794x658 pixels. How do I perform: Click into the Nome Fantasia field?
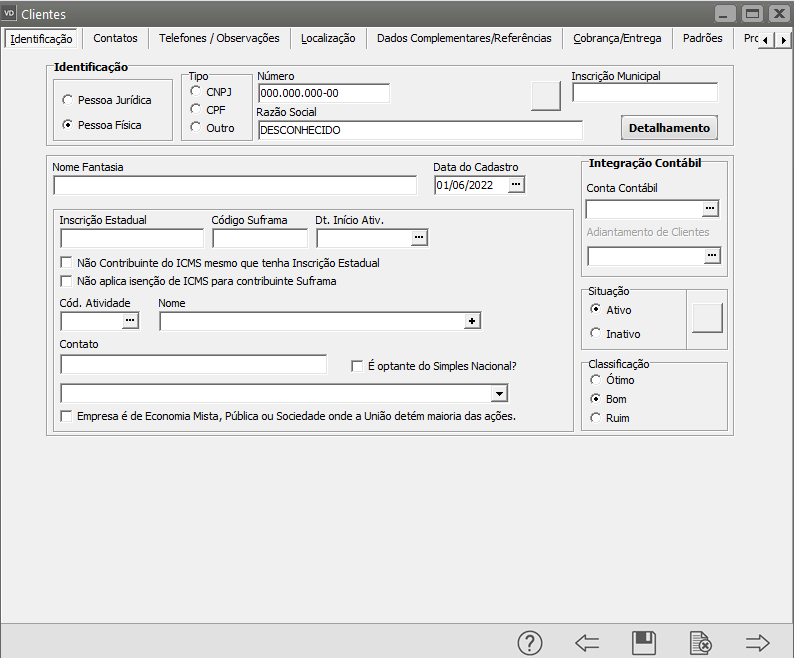click(x=235, y=185)
